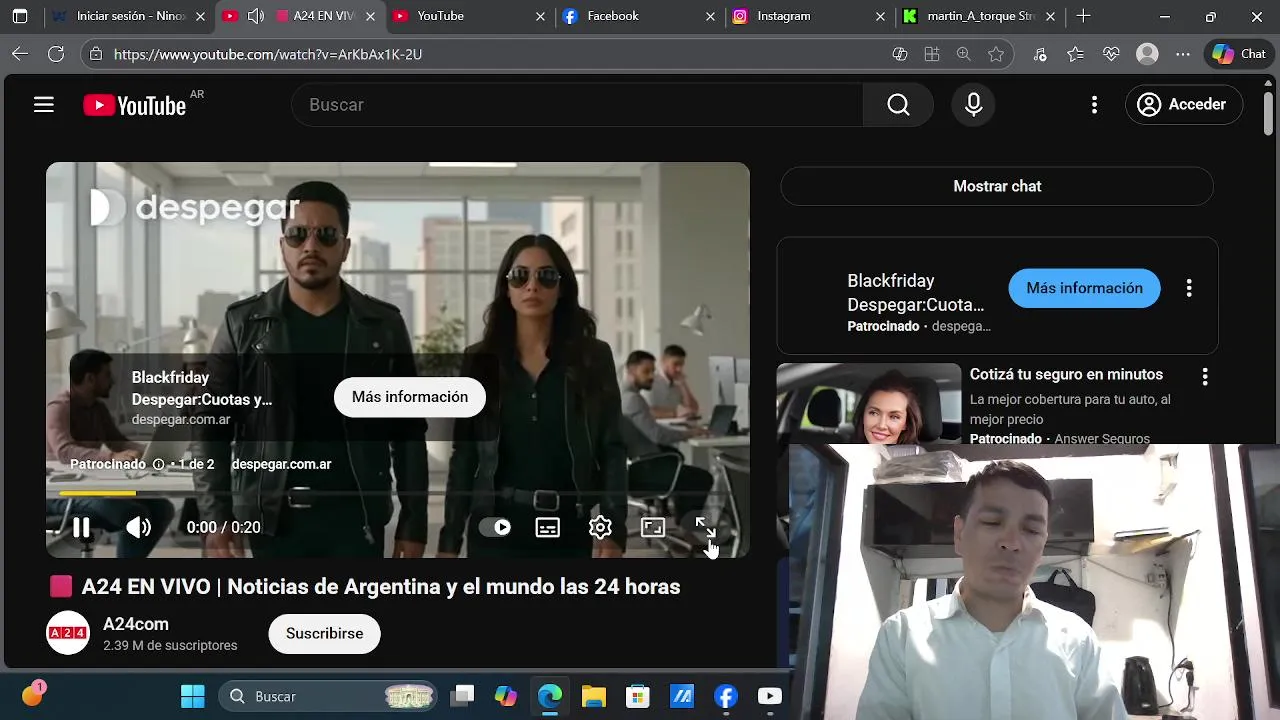Viewport: 1280px width, 720px height.
Task: Open the A24com channel avatar
Action: pos(68,633)
